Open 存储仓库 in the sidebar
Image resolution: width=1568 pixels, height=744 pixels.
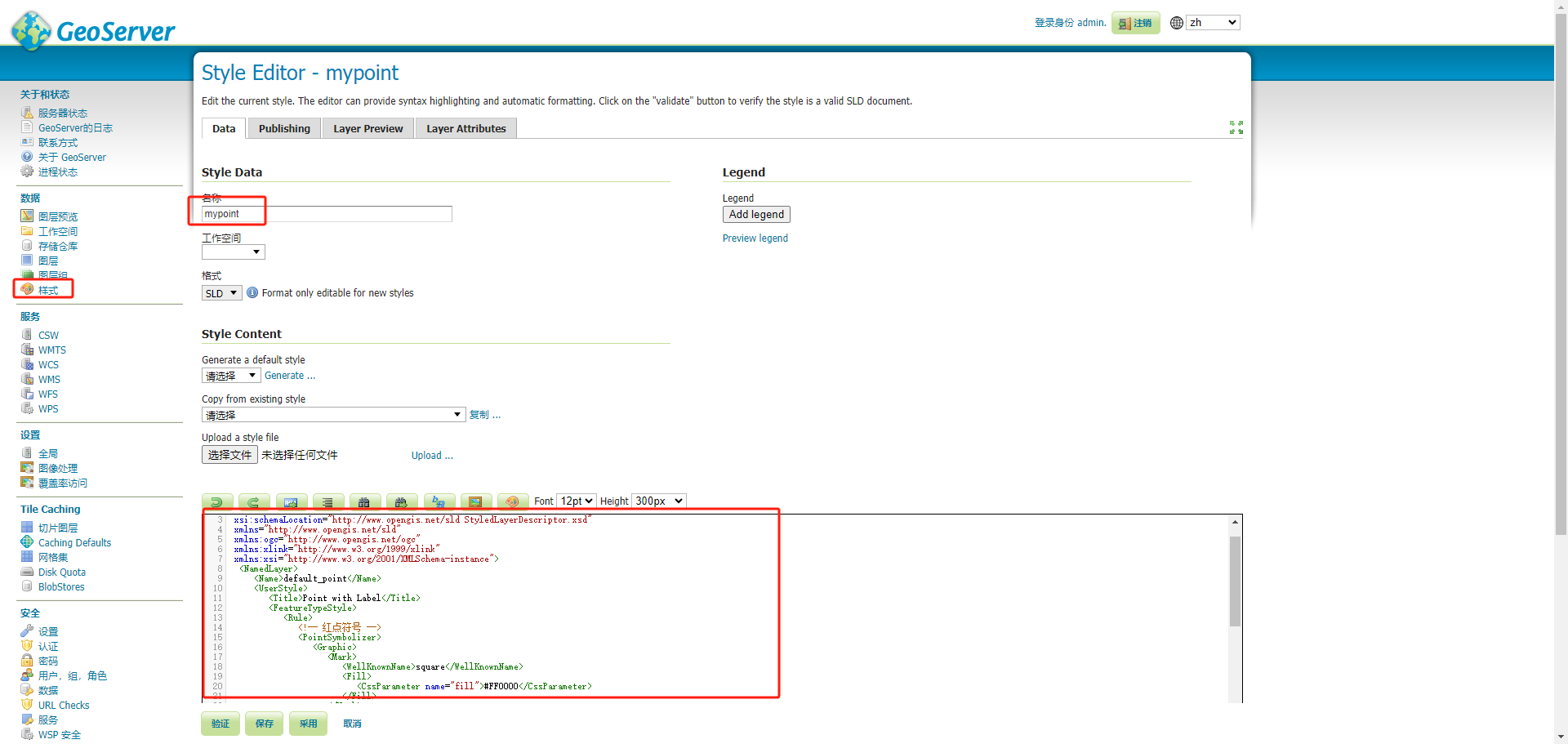tap(58, 247)
